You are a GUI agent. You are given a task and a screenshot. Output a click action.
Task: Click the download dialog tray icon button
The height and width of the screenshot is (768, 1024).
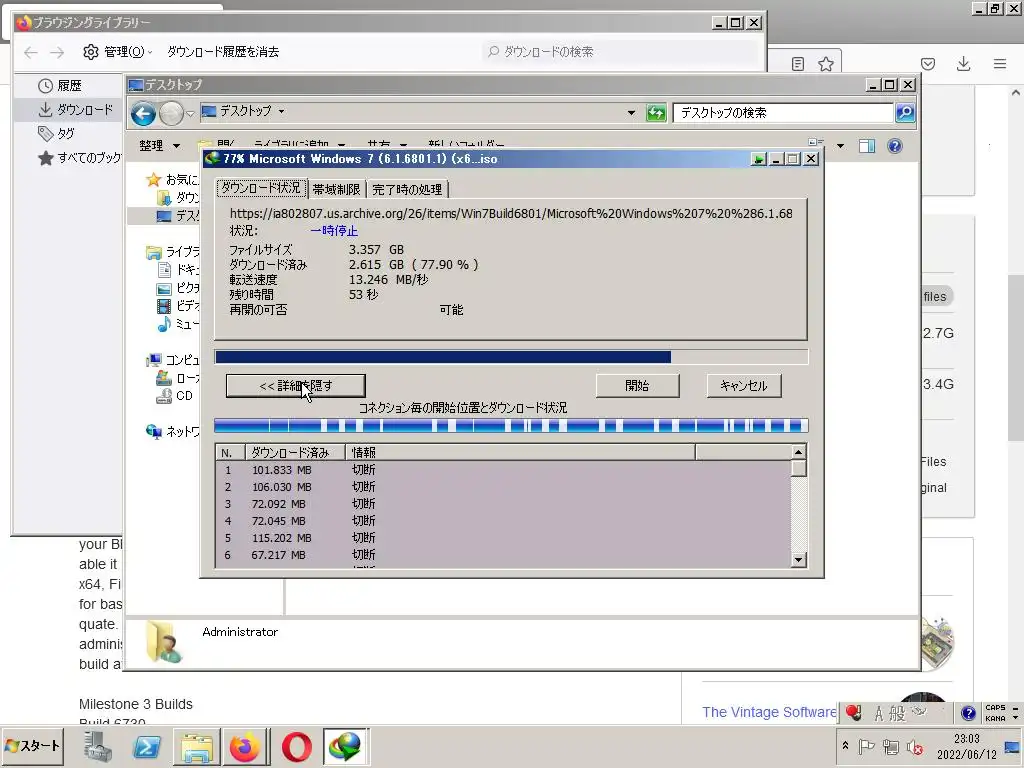[758, 159]
